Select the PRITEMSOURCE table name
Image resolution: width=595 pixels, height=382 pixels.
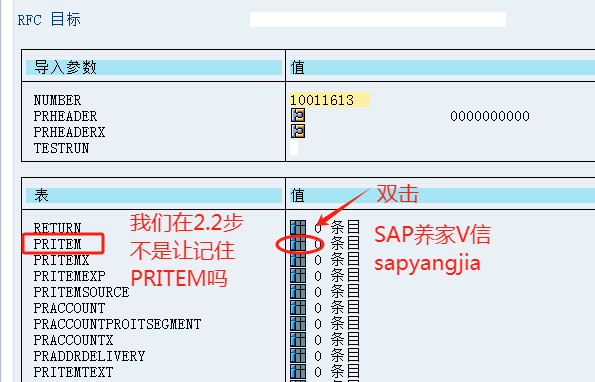[81, 292]
